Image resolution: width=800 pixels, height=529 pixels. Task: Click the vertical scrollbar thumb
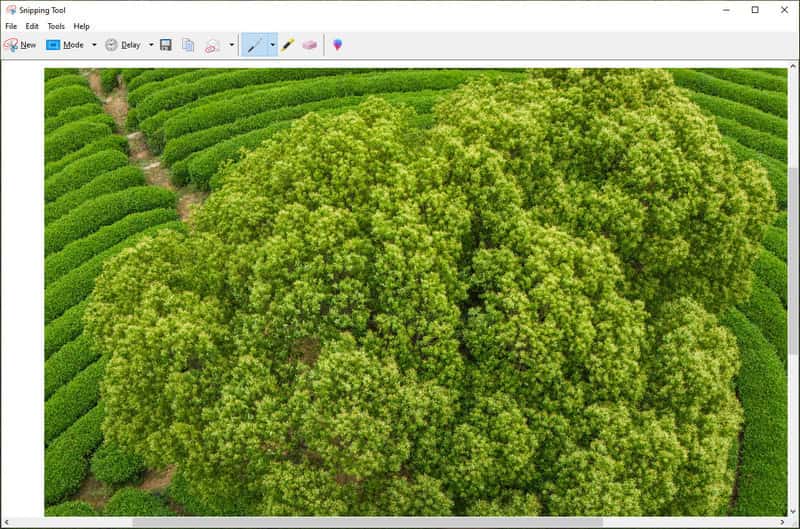793,260
